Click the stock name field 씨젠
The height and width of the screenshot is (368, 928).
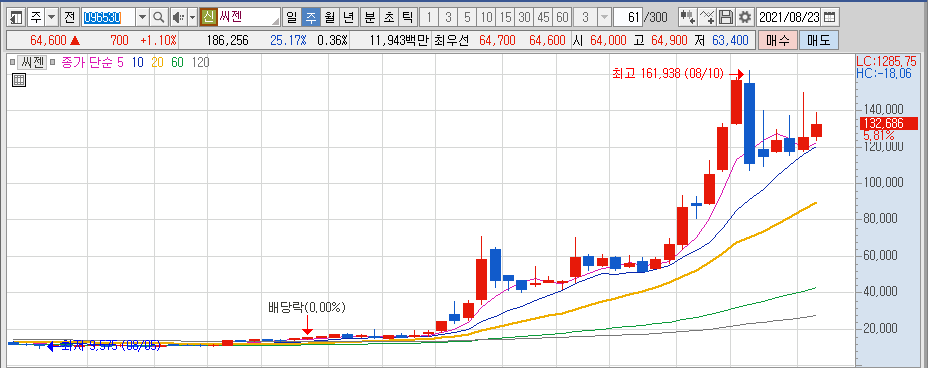[x=249, y=17]
